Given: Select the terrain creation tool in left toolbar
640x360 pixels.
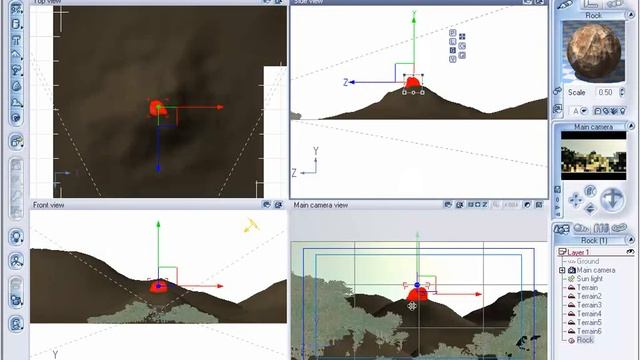Looking at the screenshot, I should (x=16, y=54).
